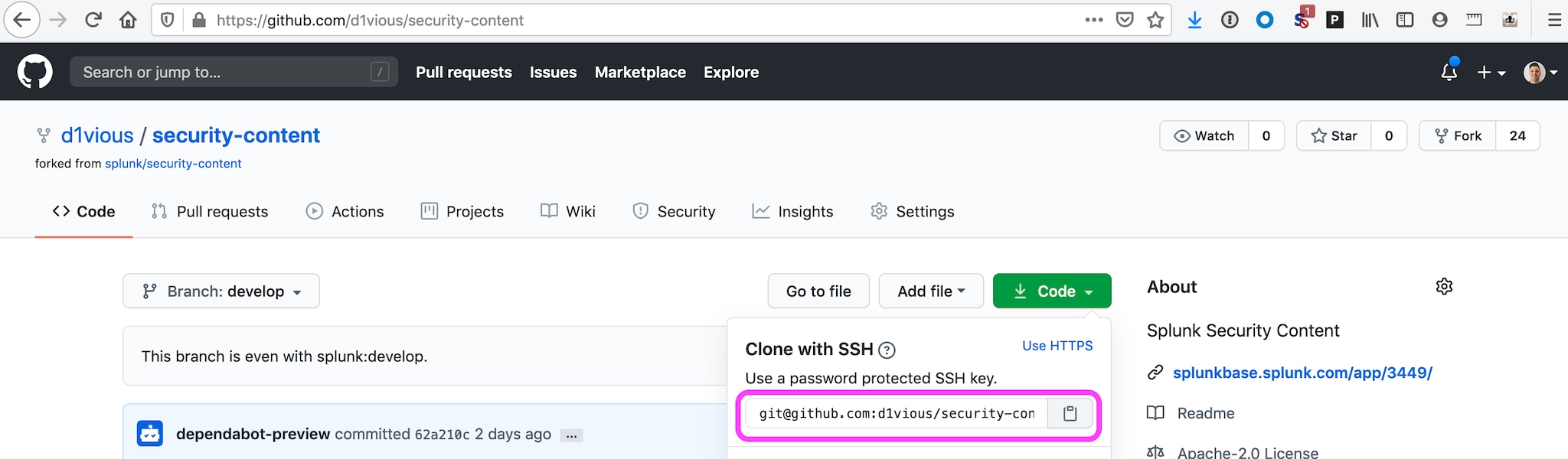Viewport: 1568px width, 459px height.
Task: Star the security-content repository
Action: coord(1334,135)
